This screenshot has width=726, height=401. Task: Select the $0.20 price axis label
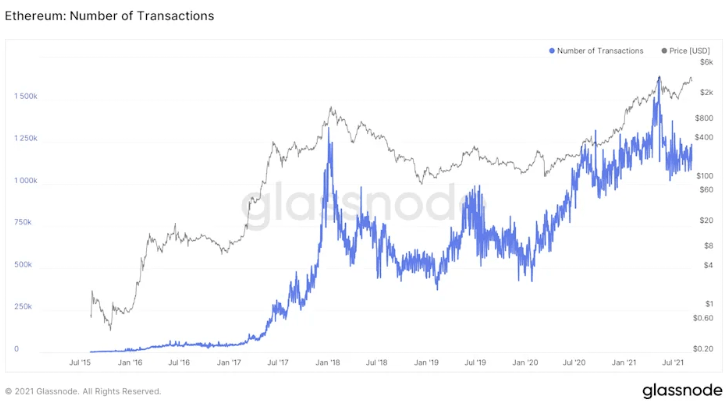(703, 349)
